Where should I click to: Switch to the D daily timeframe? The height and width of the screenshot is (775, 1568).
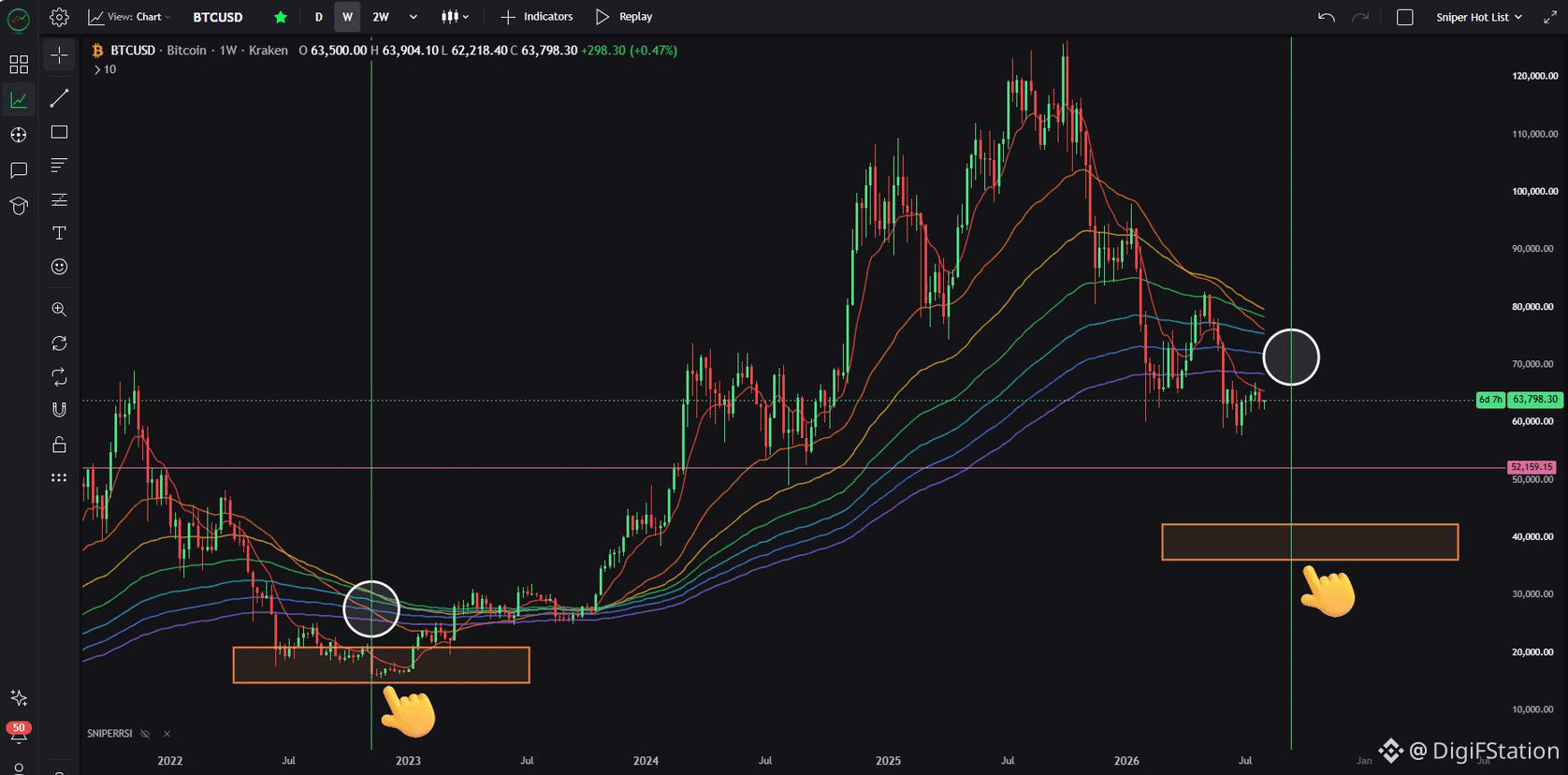click(319, 17)
